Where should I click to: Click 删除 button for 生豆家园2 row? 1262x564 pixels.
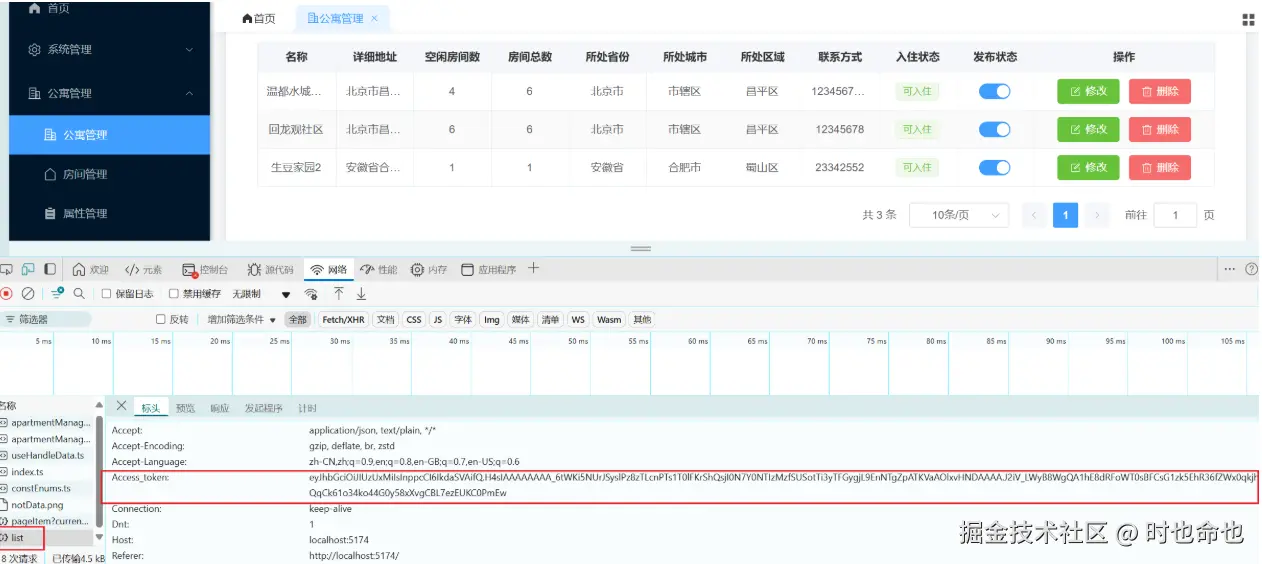tap(1160, 167)
